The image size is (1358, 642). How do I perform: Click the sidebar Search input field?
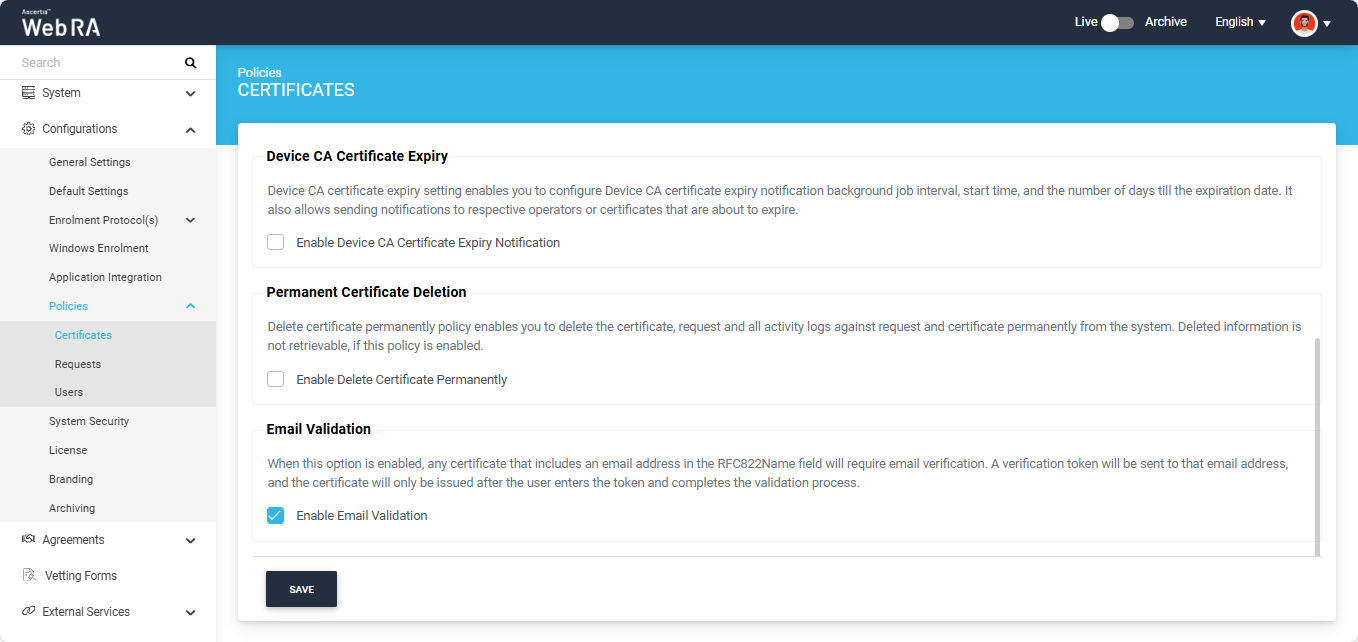(x=95, y=63)
